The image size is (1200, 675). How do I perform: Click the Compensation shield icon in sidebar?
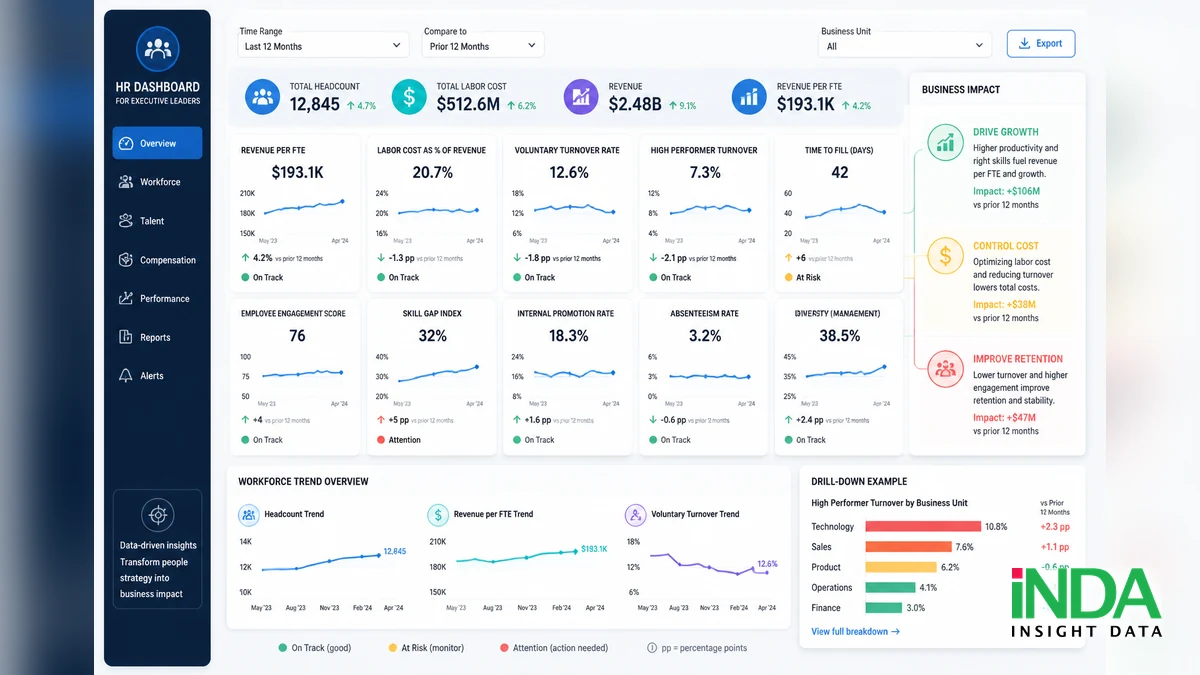click(x=126, y=260)
